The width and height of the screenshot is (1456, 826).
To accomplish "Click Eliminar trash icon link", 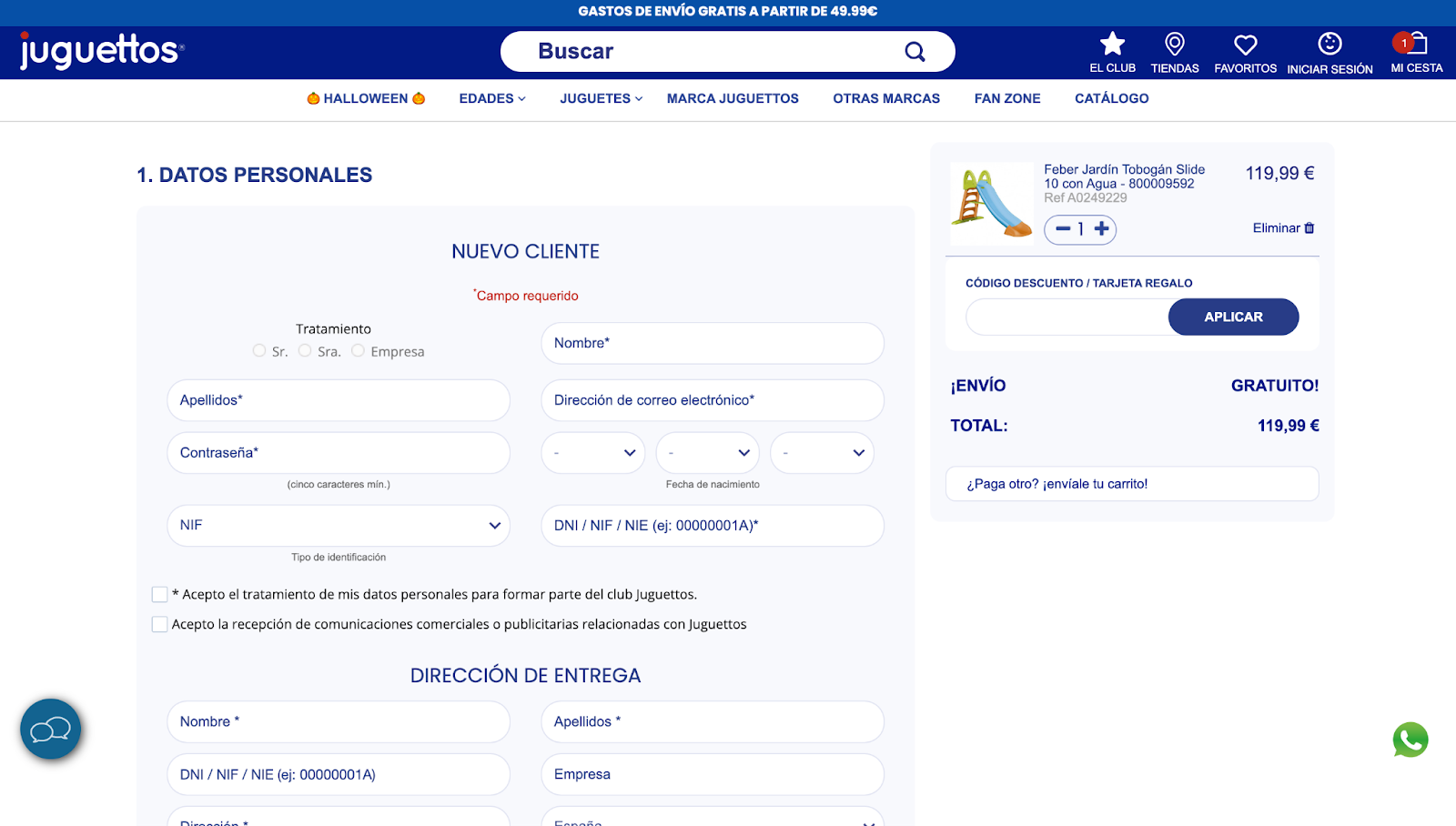I will pyautogui.click(x=1283, y=228).
